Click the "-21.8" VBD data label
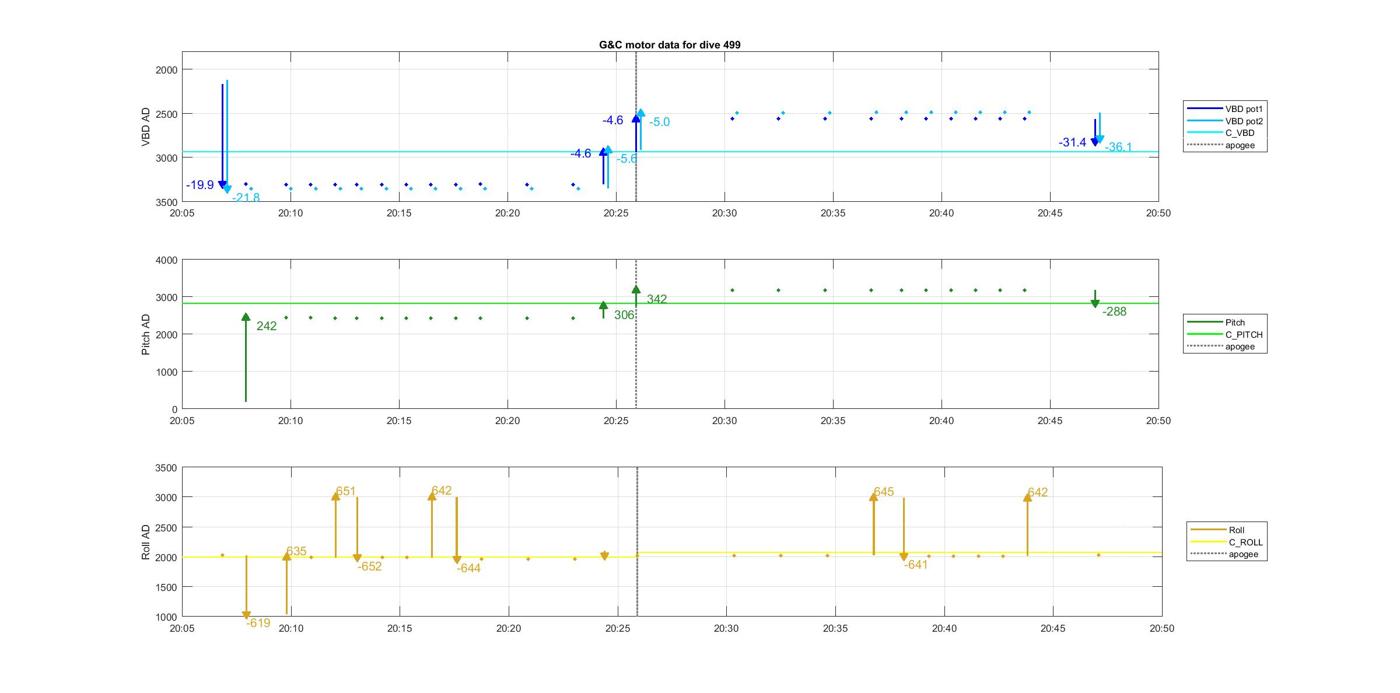The image size is (1400, 693). click(x=246, y=198)
